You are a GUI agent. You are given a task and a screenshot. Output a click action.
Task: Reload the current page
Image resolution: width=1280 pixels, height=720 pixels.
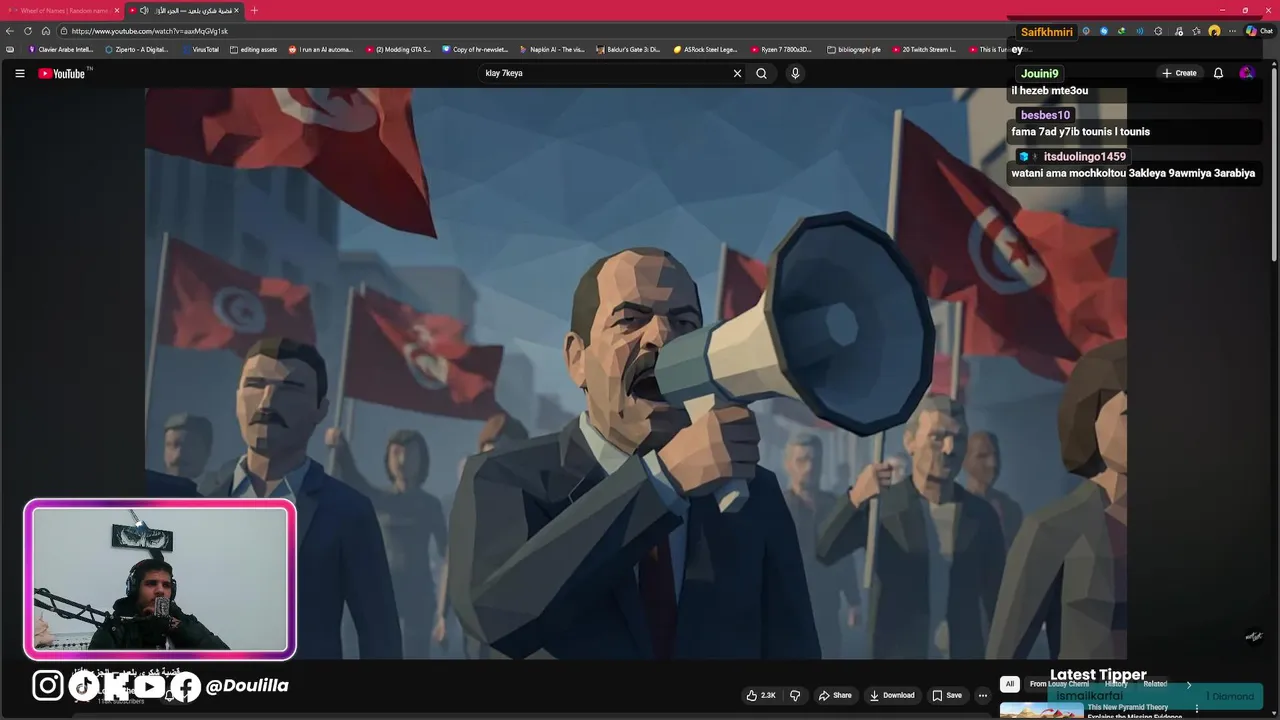click(28, 31)
